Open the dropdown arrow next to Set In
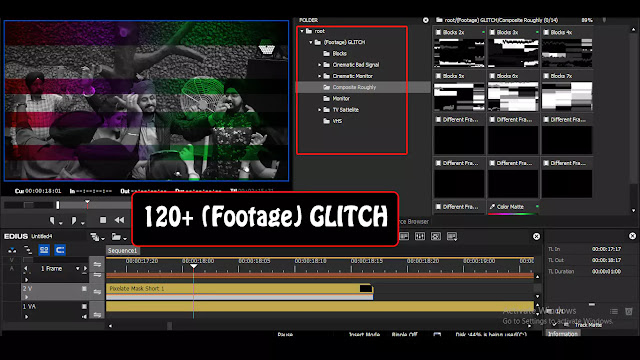Image resolution: width=640 pixels, height=360 pixels. pos(60,223)
